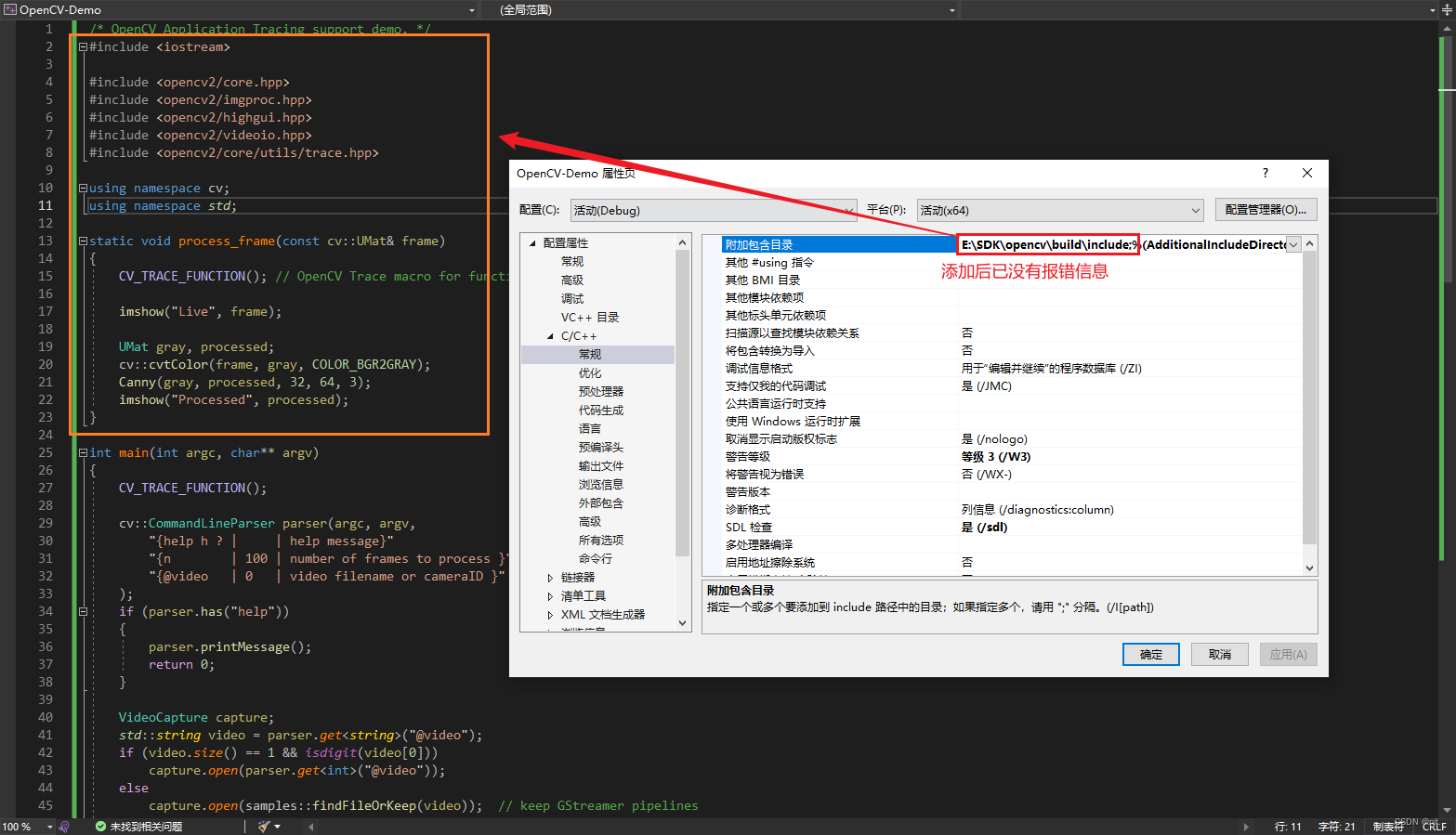
Task: Click the 确定 button
Action: 1151,655
